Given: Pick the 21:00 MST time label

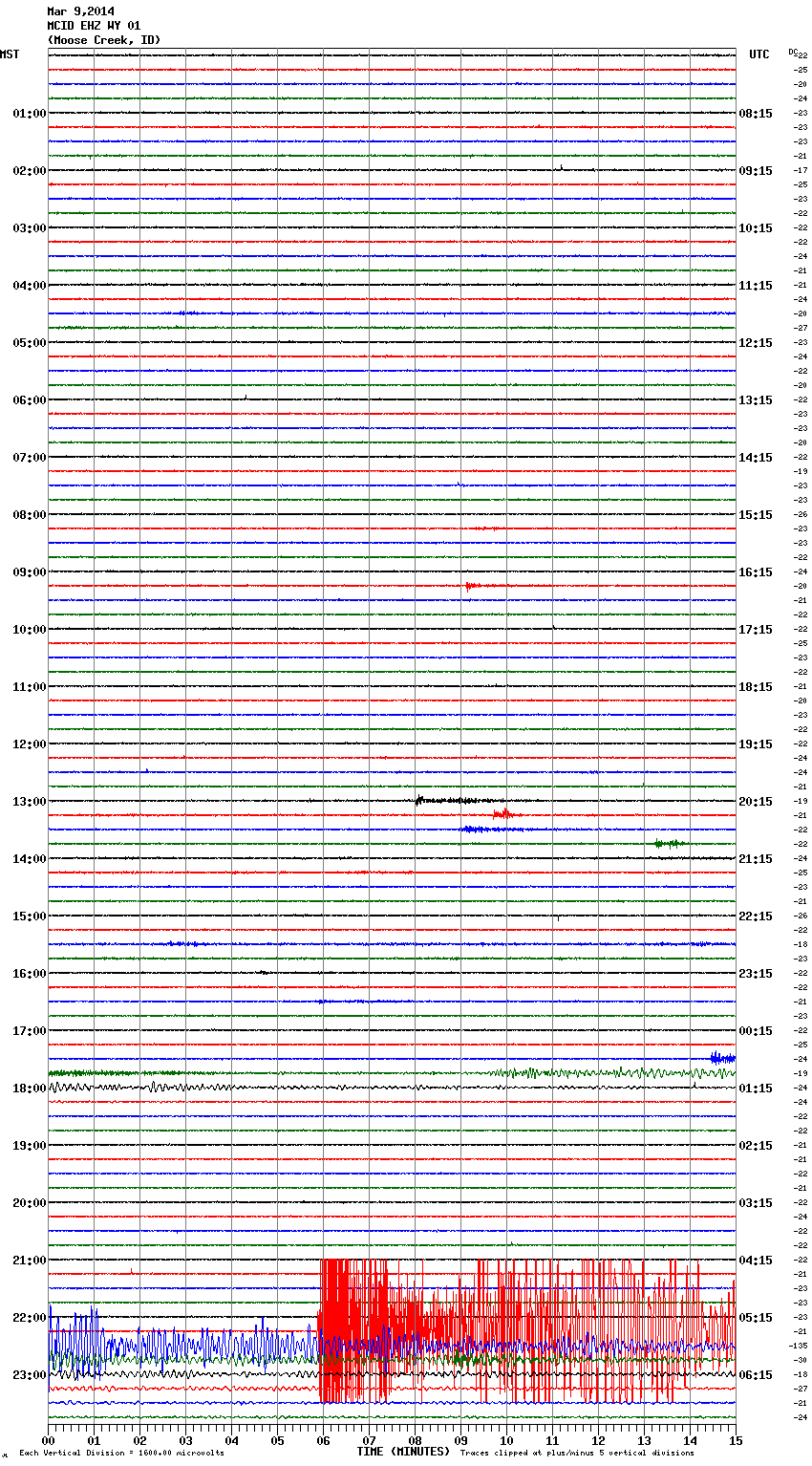Looking at the screenshot, I should point(30,1261).
